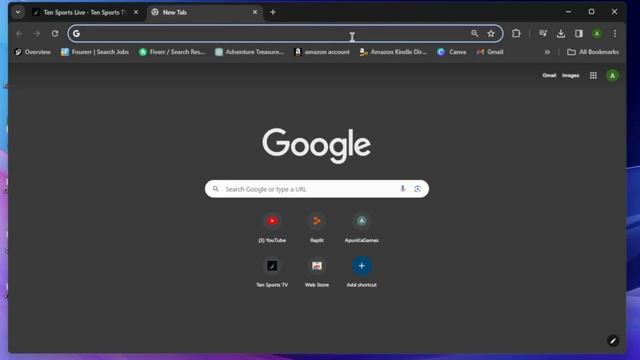Open the Chrome three-dot menu

pyautogui.click(x=615, y=33)
